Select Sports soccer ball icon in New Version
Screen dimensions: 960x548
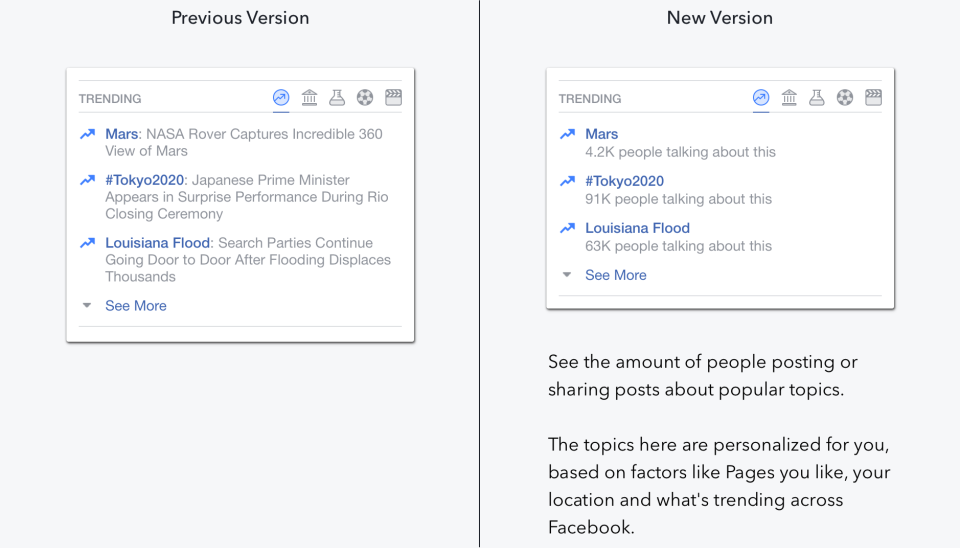coord(845,97)
